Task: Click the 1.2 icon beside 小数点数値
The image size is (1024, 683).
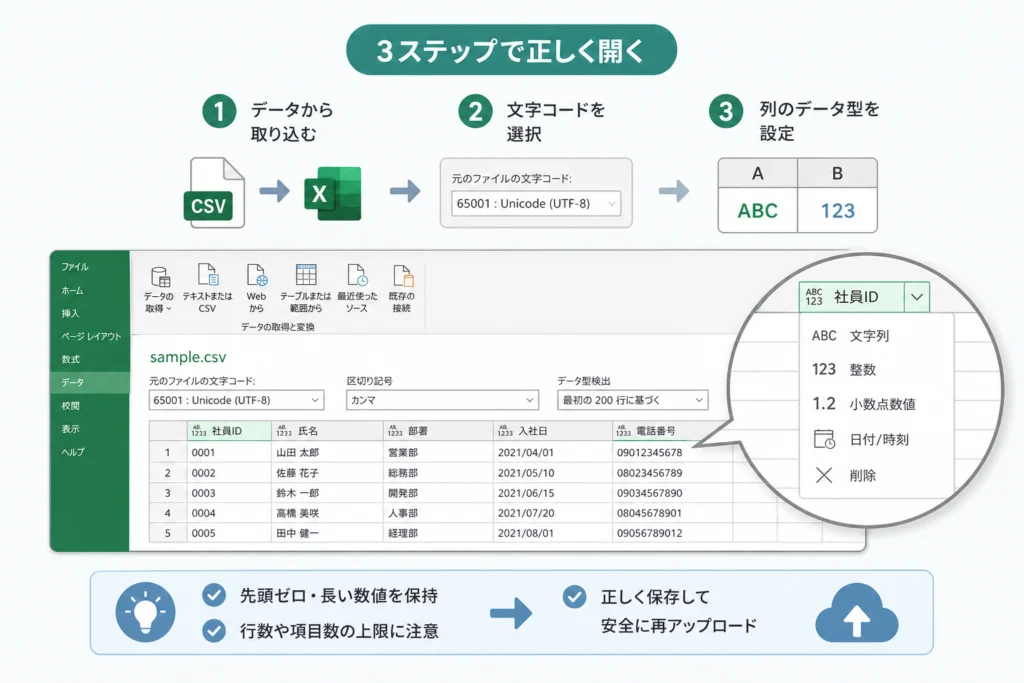Action: [x=824, y=404]
